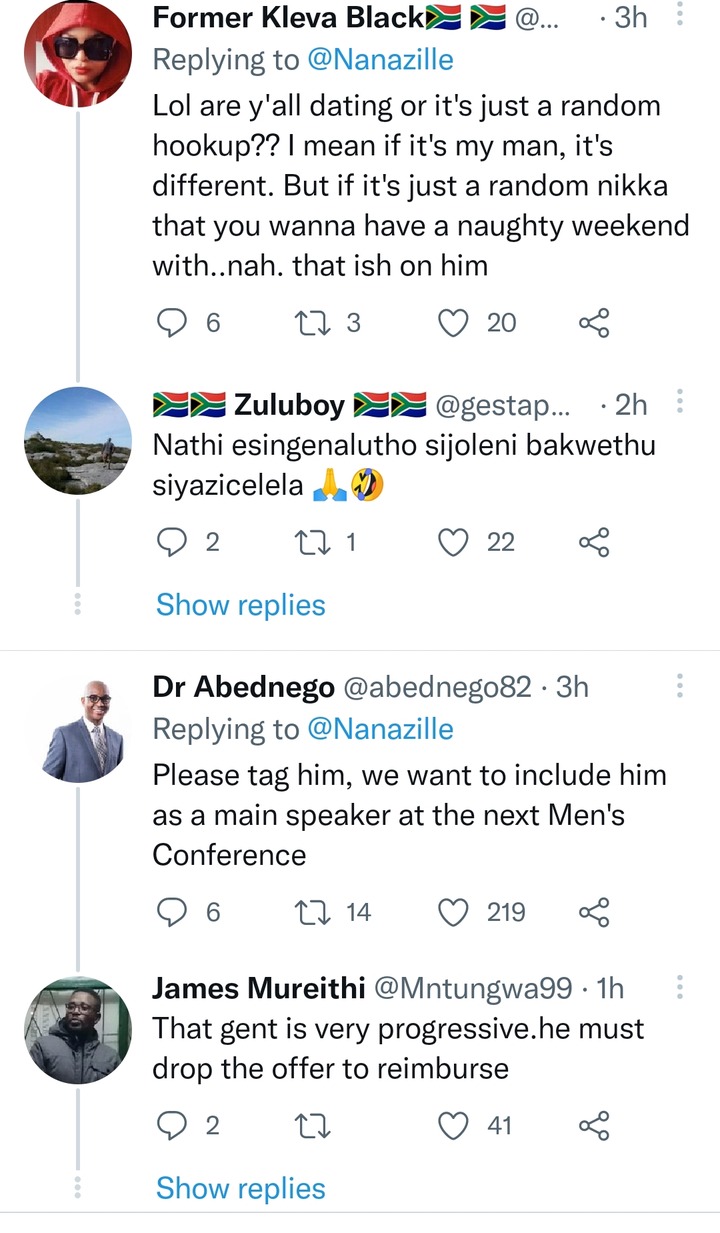
Task: Open Zuluboy's profile picture
Action: tap(77, 441)
